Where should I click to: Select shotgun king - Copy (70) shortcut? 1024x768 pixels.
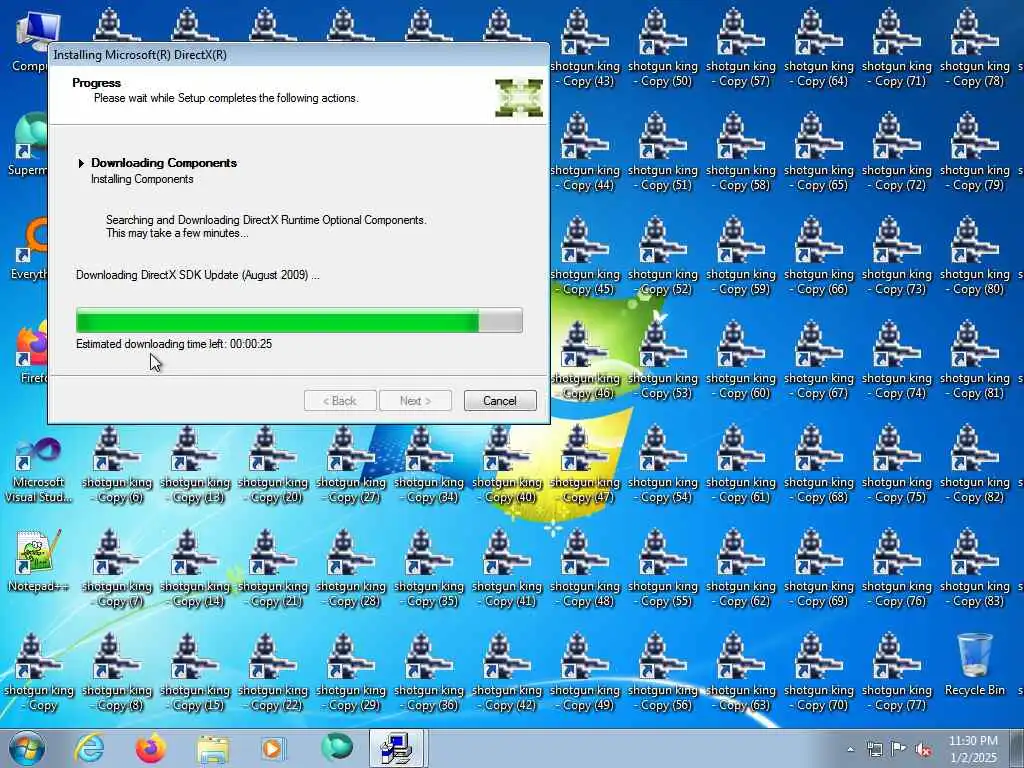point(819,673)
